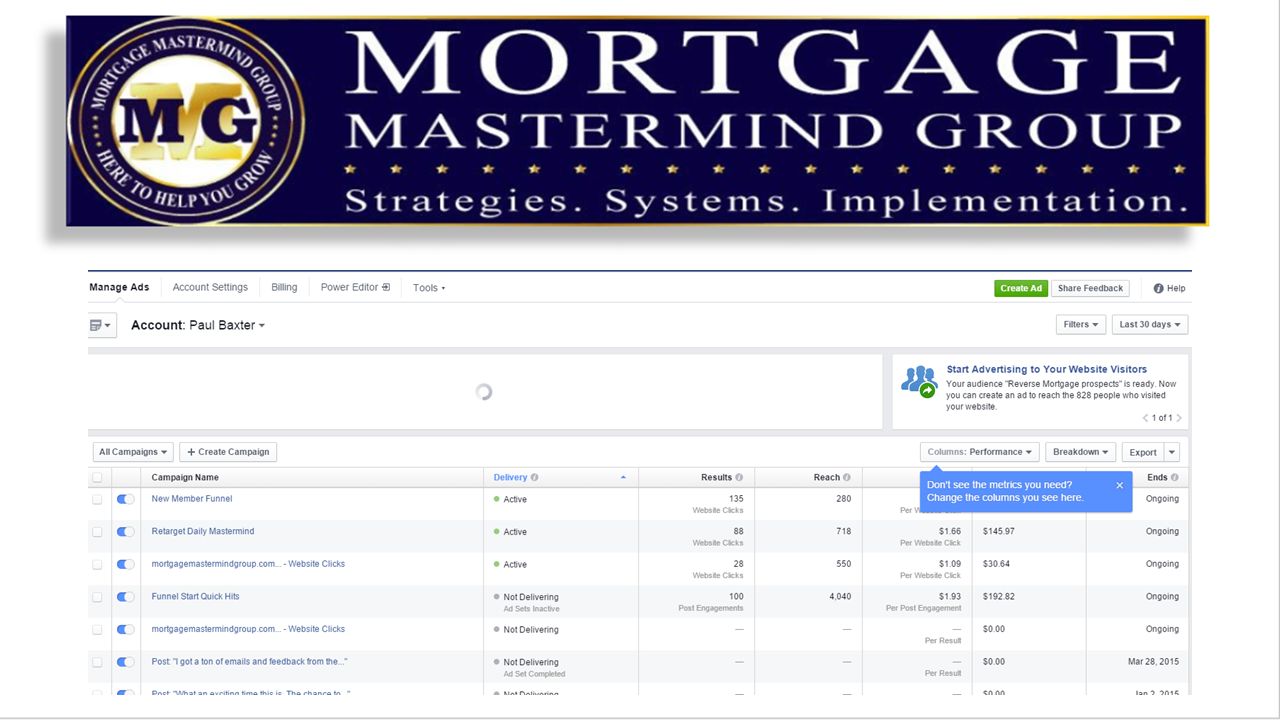Viewport: 1280px width, 720px height.
Task: Click the Delivery column info icon
Action: tap(534, 478)
